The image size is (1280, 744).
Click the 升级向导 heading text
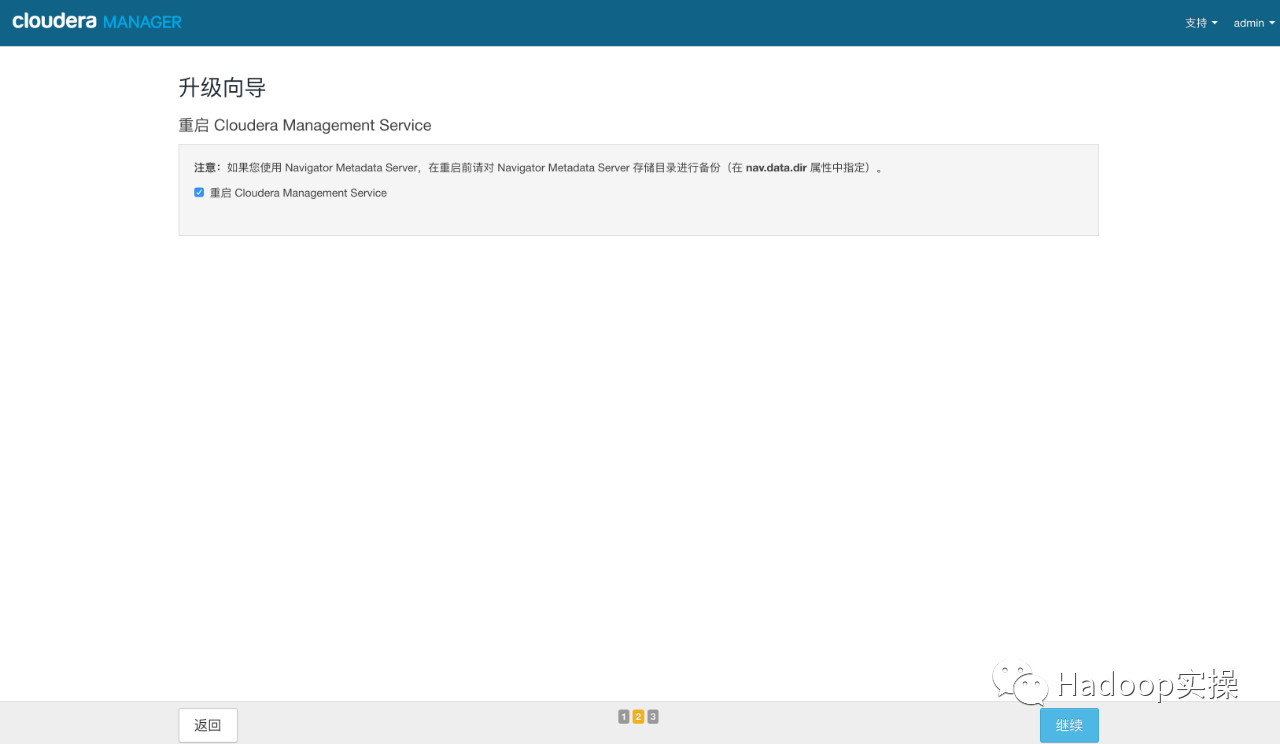coord(222,87)
